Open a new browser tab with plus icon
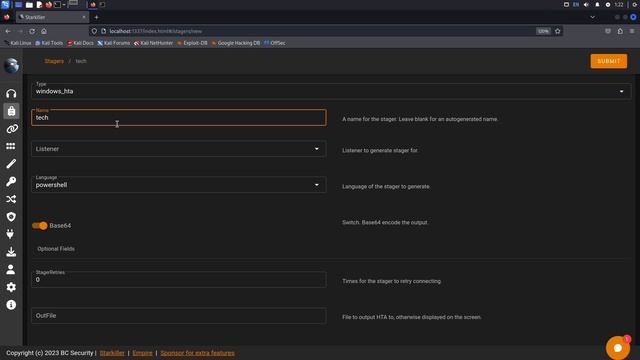This screenshot has height=360, width=640. click(x=96, y=17)
